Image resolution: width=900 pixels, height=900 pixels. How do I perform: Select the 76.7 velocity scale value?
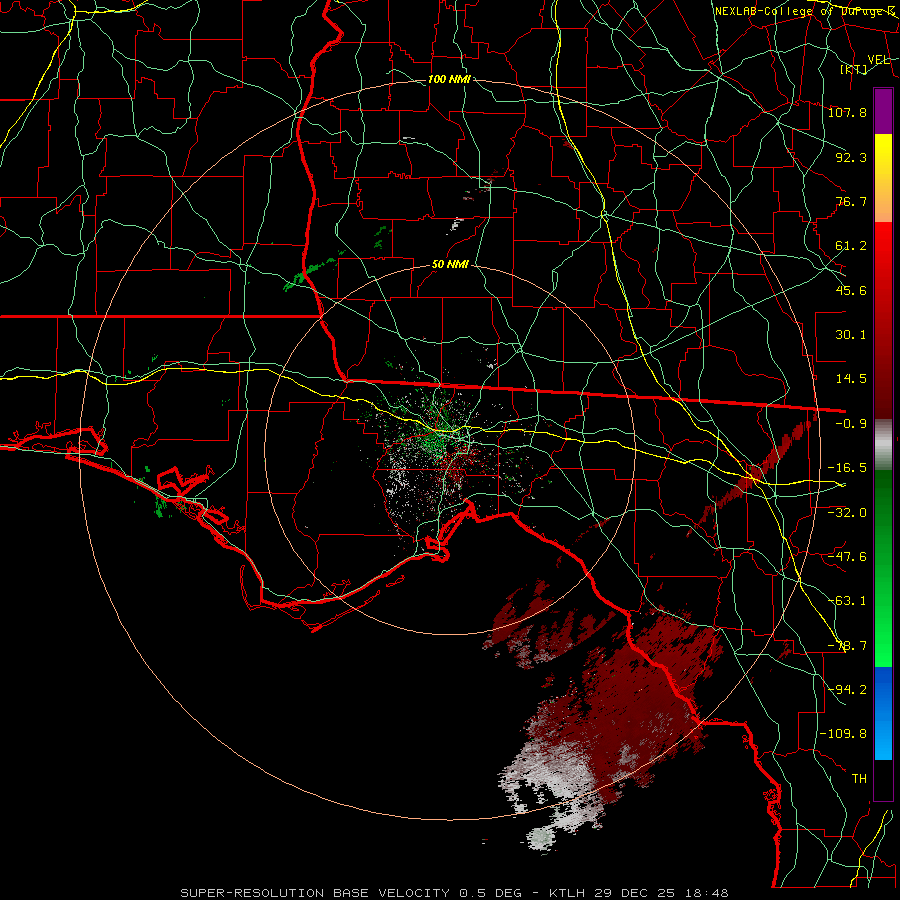[851, 201]
